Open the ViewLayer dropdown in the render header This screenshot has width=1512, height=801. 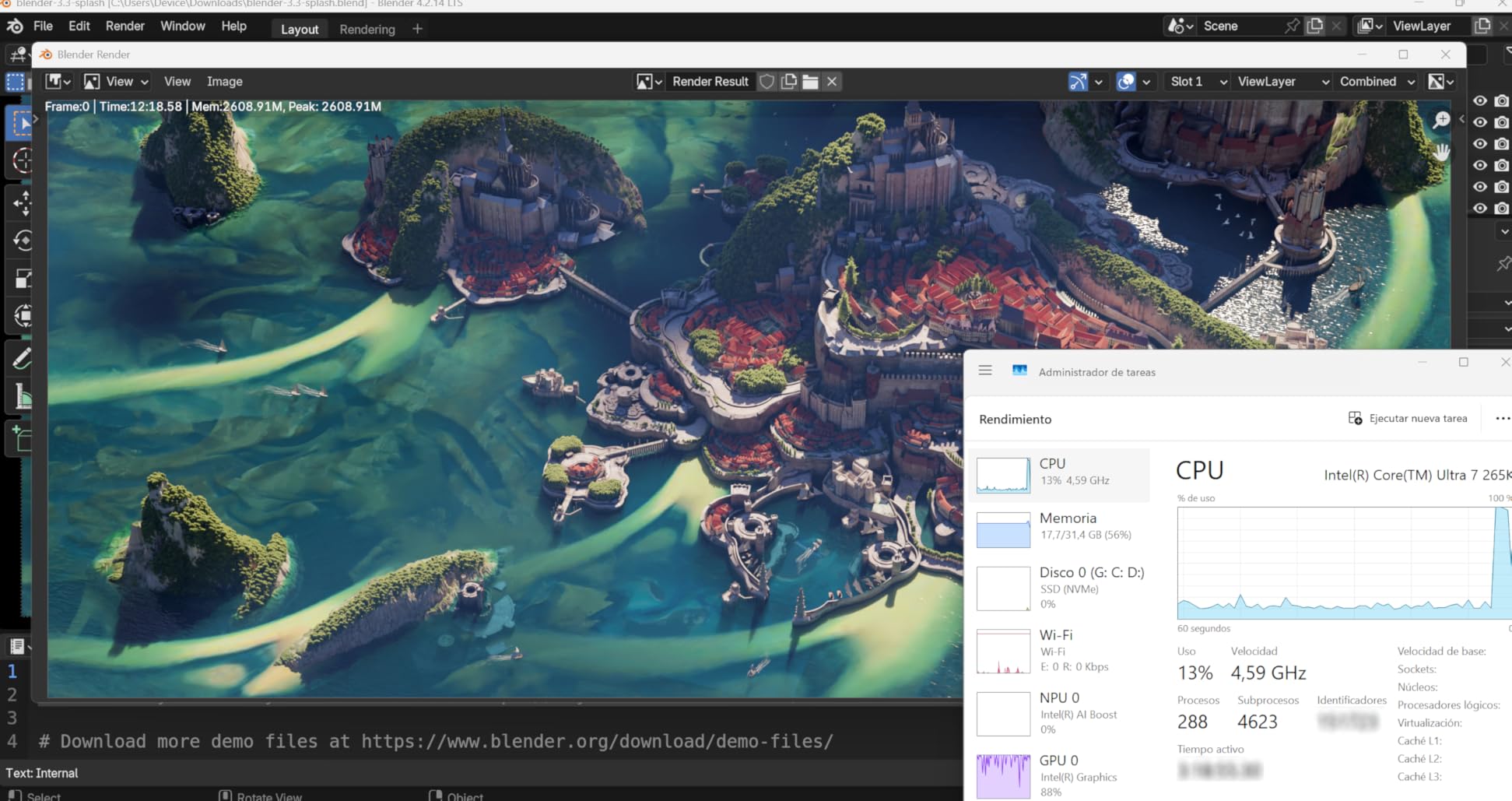1282,82
